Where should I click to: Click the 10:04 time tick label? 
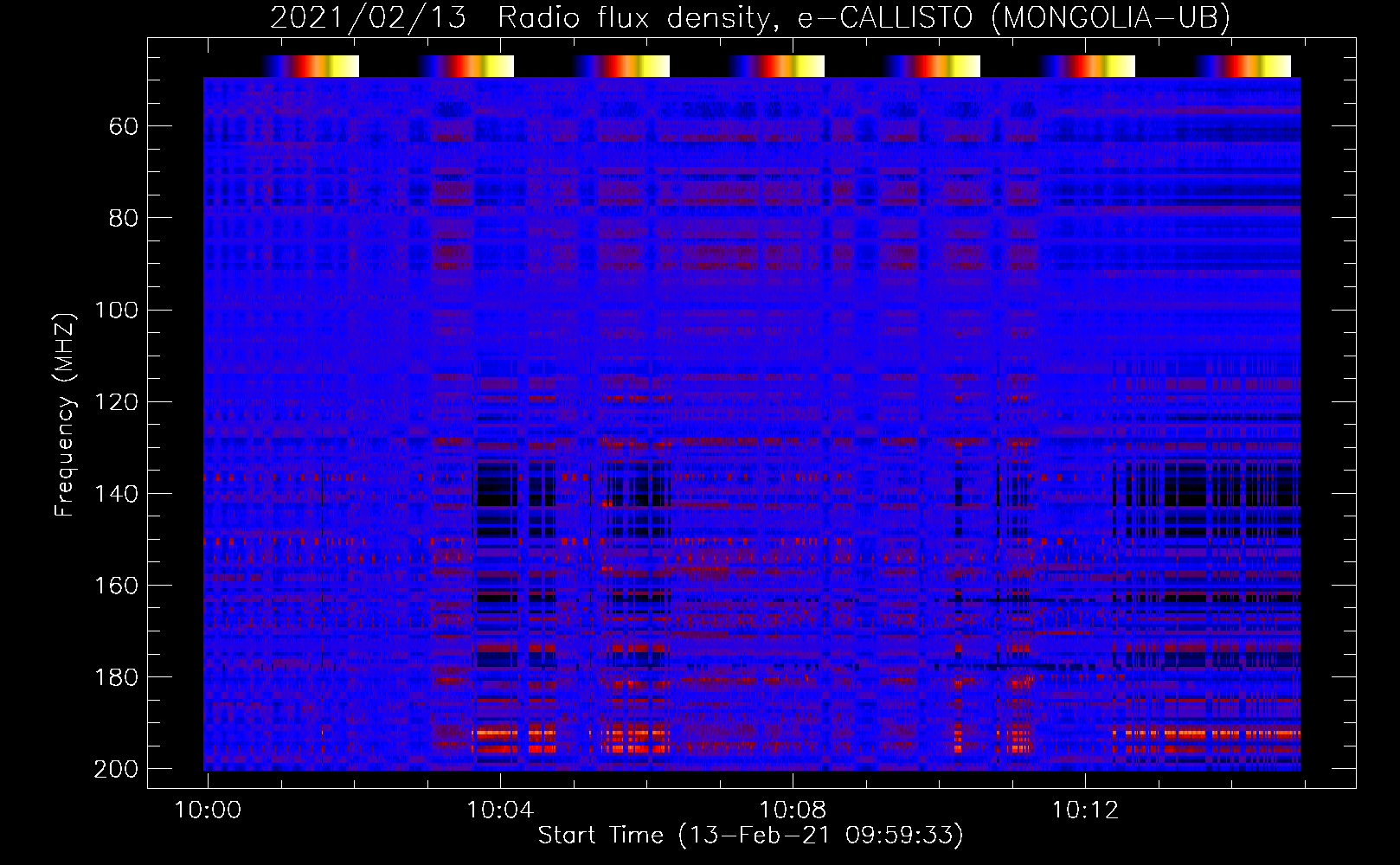pyautogui.click(x=500, y=811)
